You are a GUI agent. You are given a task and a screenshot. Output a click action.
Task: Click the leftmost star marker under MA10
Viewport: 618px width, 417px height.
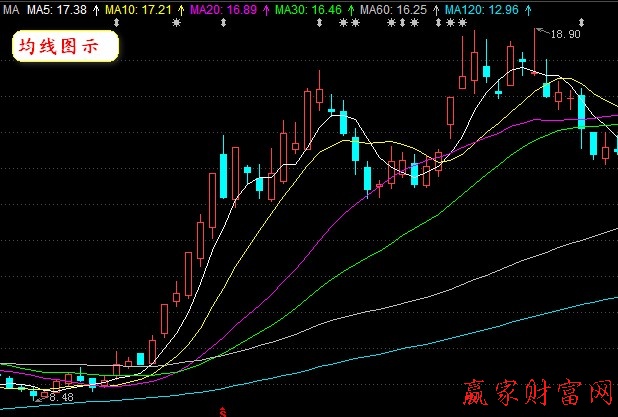click(x=175, y=22)
